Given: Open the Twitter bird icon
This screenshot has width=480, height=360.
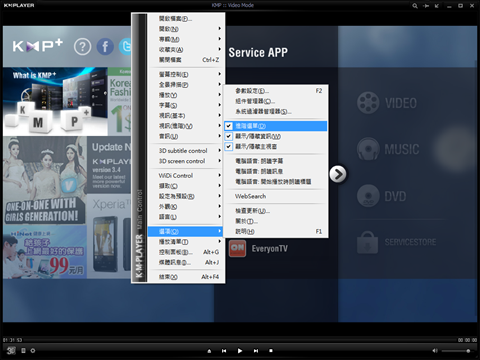Looking at the screenshot, I should (125, 47).
